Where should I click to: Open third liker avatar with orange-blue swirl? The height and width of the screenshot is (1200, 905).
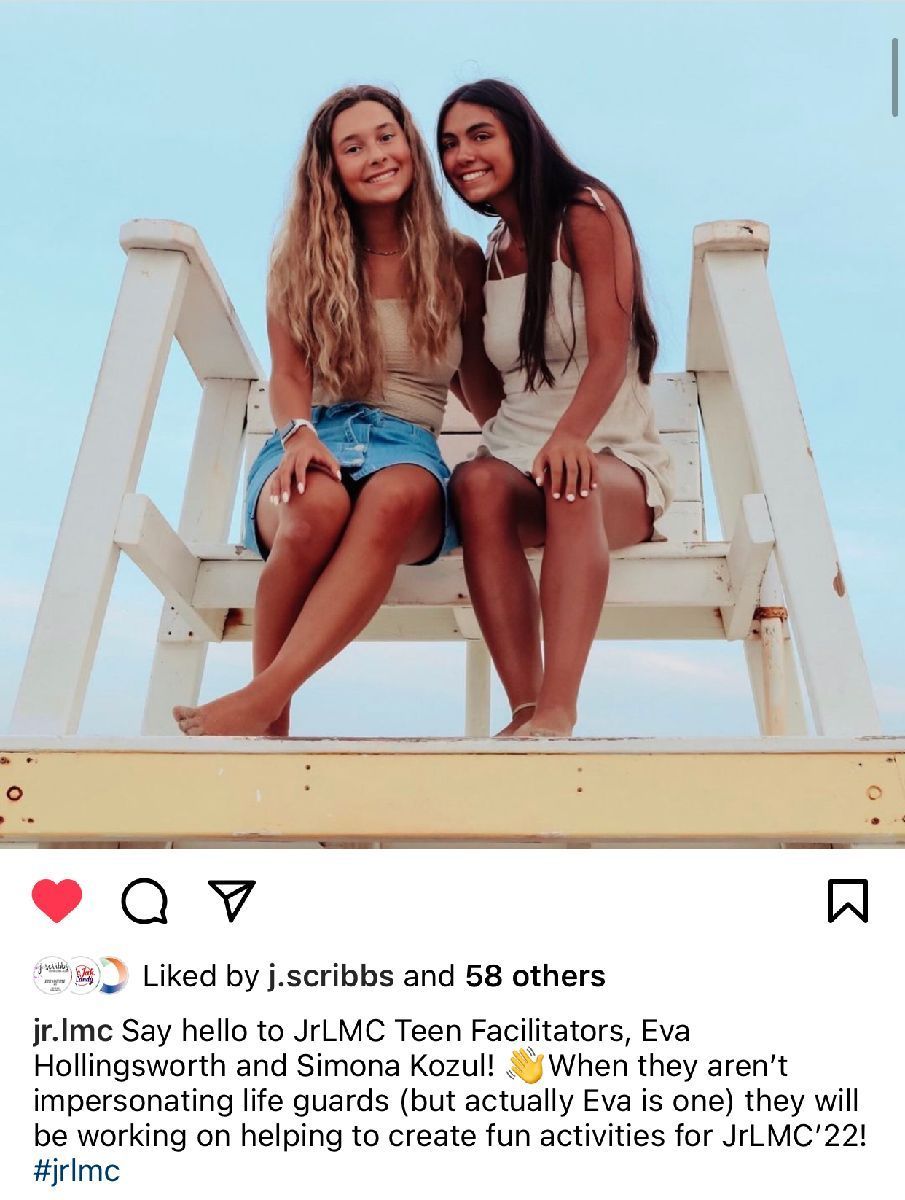111,975
